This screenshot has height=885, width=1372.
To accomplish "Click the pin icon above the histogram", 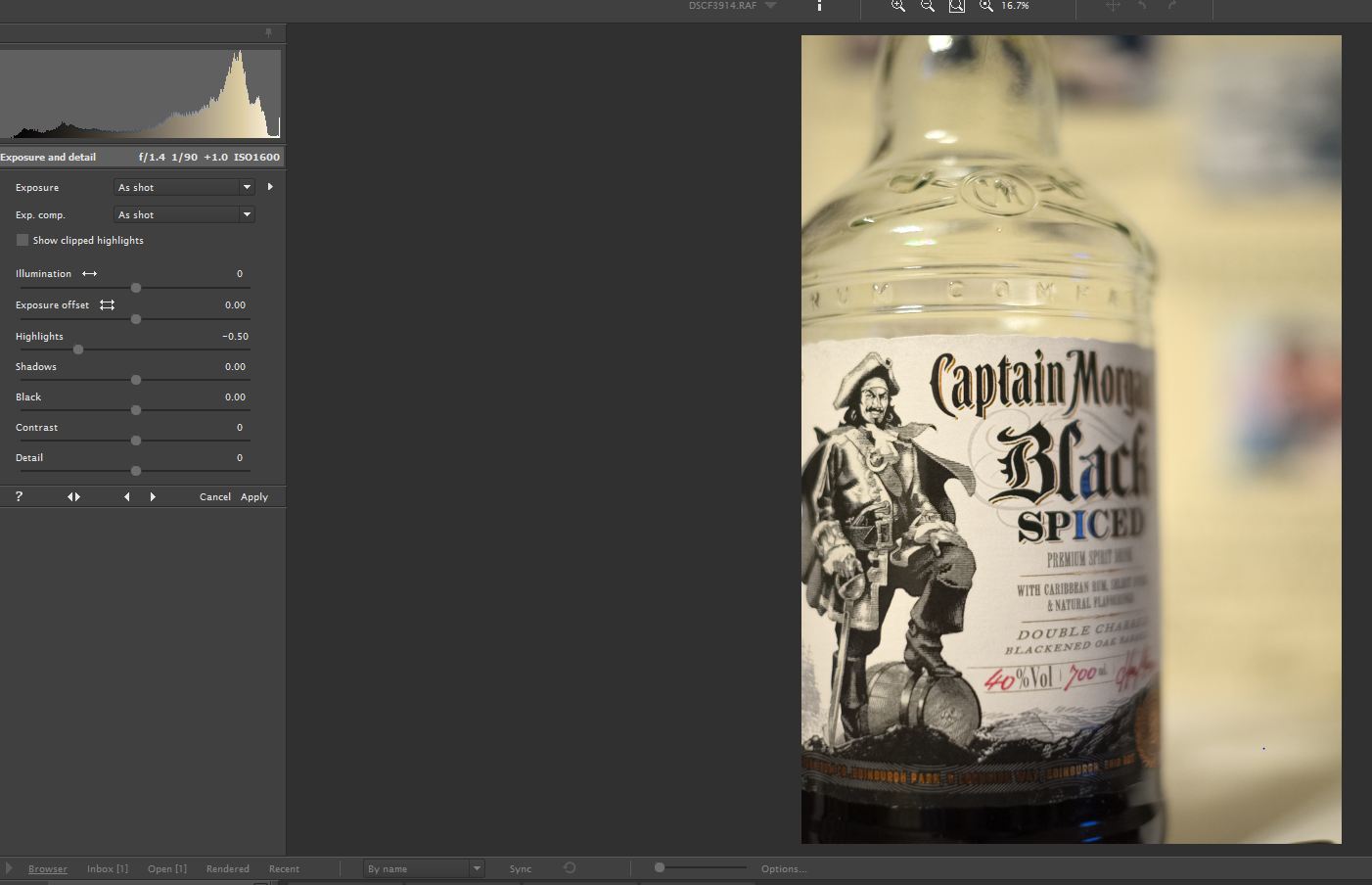I will [268, 33].
